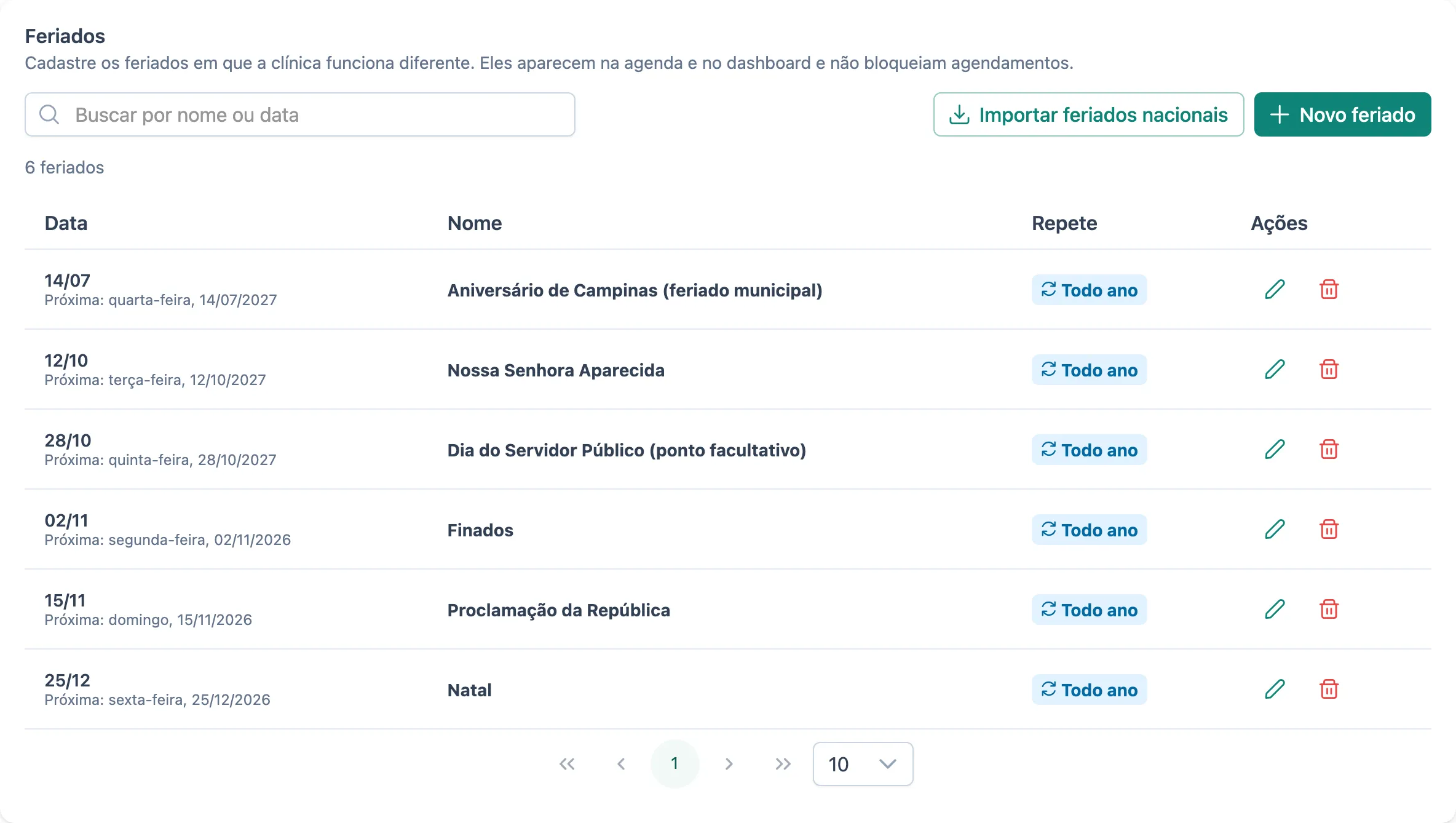
Task: Focus the Buscar por nome ou data field
Action: tap(300, 114)
